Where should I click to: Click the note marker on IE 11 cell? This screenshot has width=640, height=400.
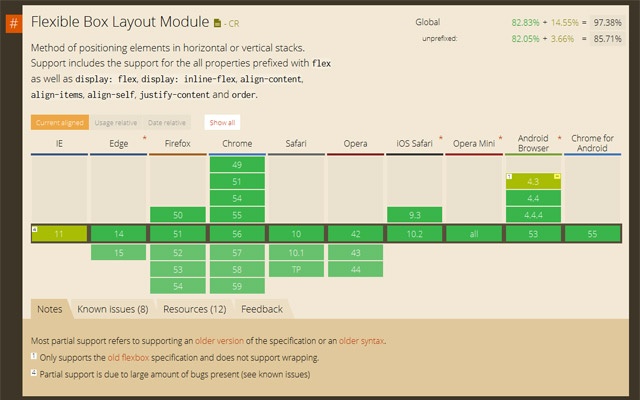coord(35,229)
